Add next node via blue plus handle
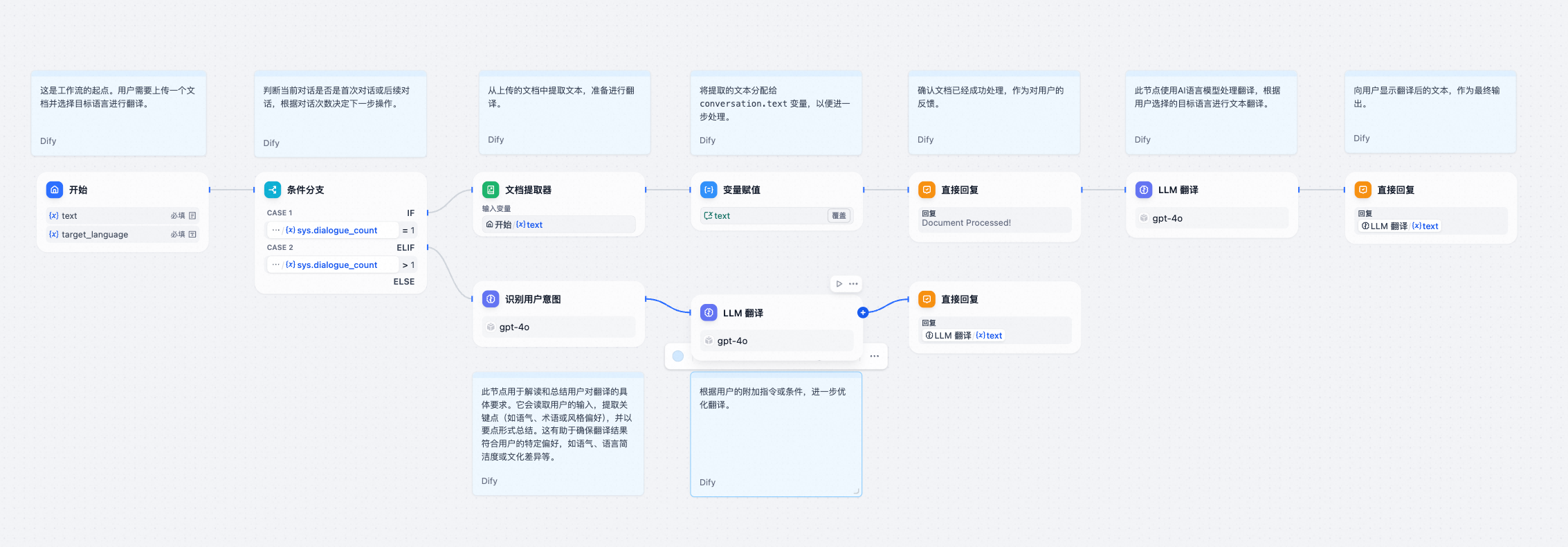 pos(863,313)
